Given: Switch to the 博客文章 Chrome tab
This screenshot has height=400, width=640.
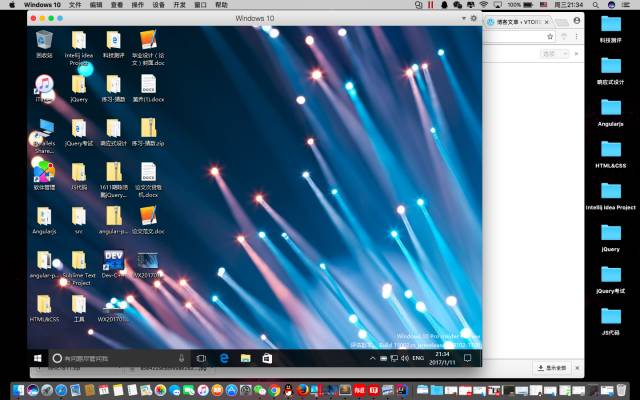Looking at the screenshot, I should pyautogui.click(x=518, y=22).
